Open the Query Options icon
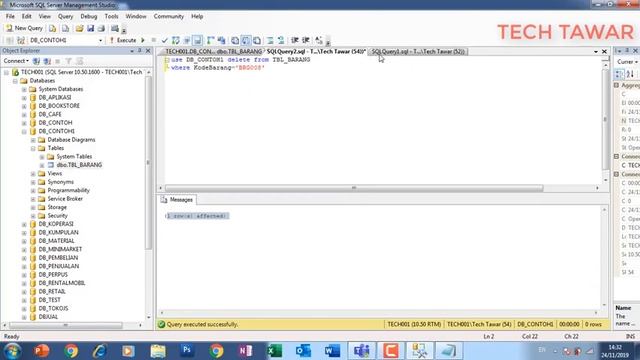This screenshot has height=360, width=640. [x=187, y=40]
